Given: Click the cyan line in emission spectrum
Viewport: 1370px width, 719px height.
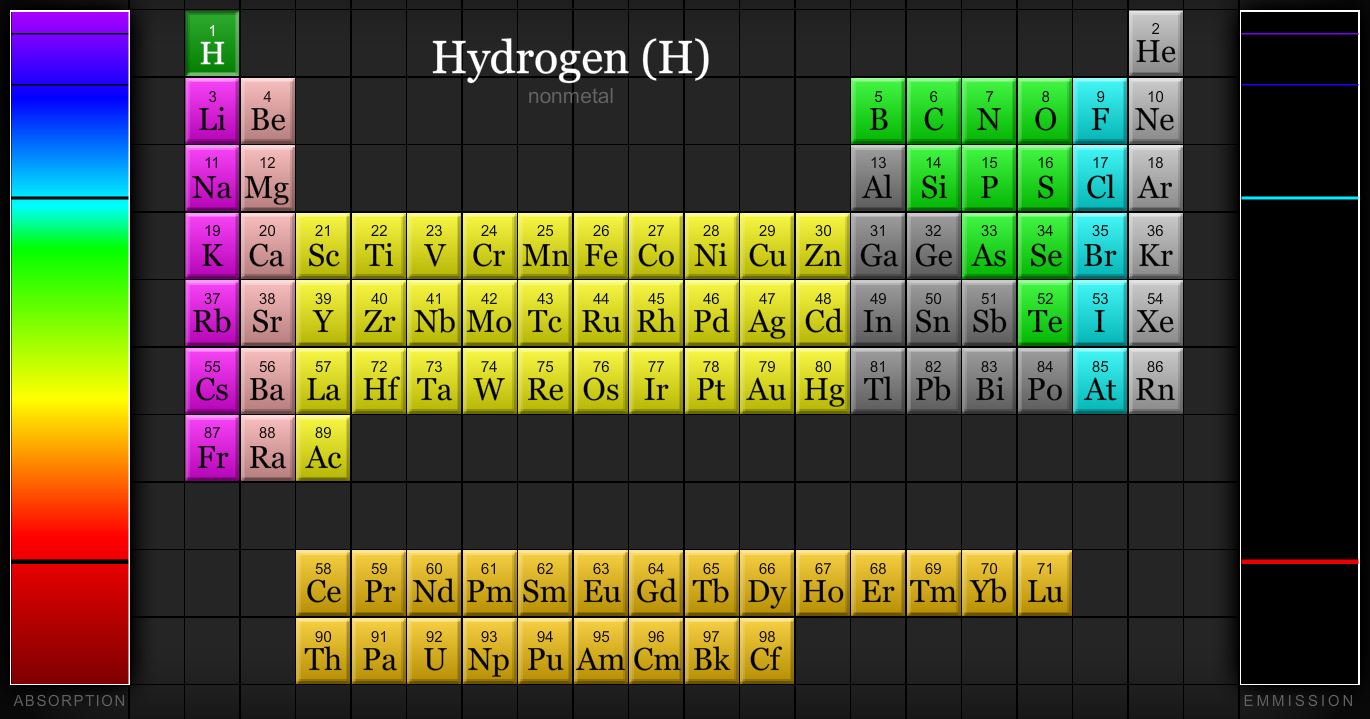Looking at the screenshot, I should coord(1299,198).
